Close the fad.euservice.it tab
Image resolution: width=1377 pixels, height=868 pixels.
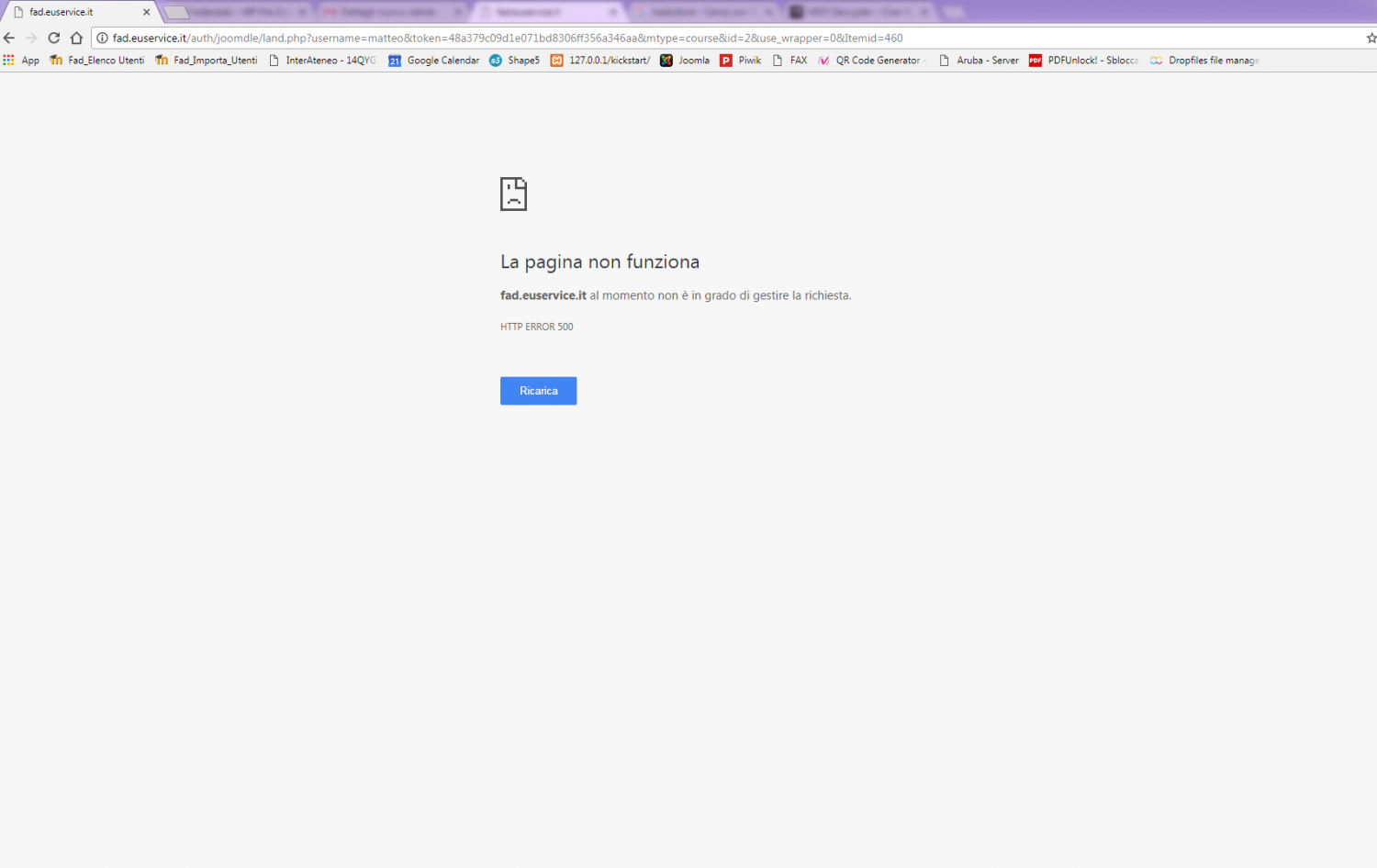click(146, 12)
